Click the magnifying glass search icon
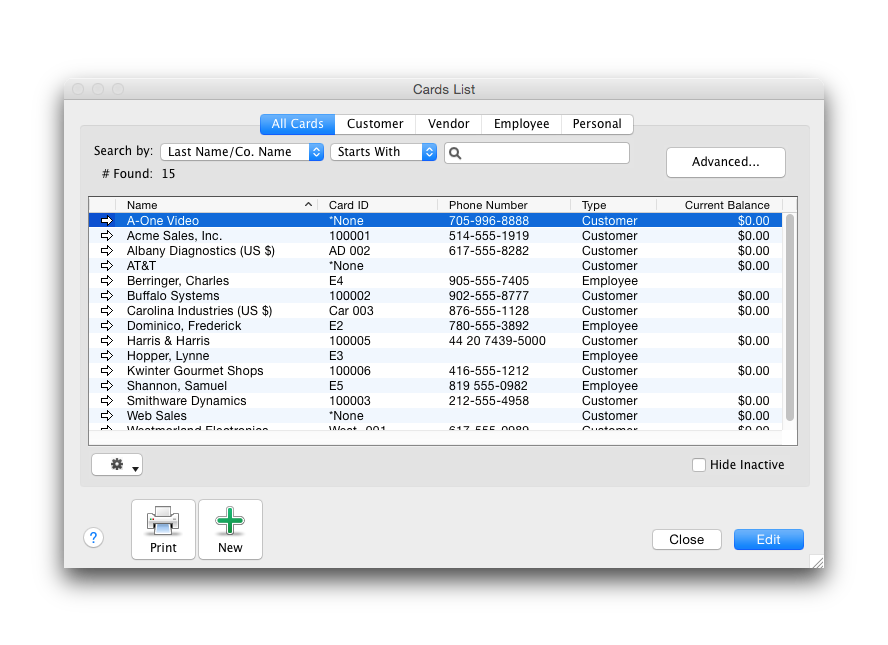 pos(454,153)
